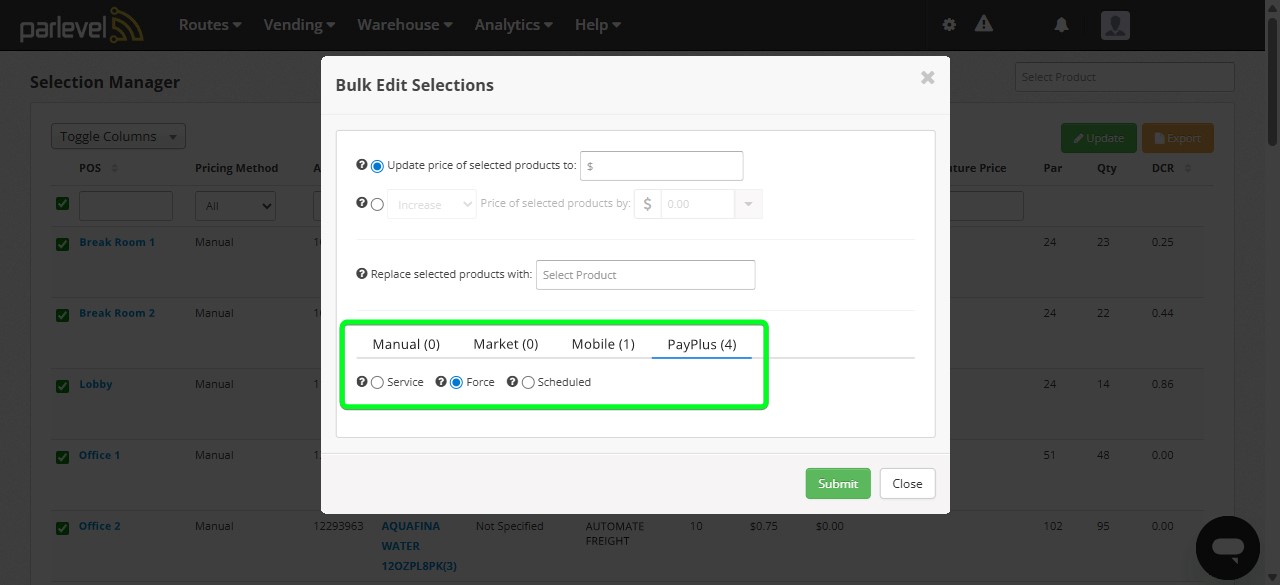This screenshot has width=1280, height=585.
Task: Uncheck the Break Room 1 row checkbox
Action: (62, 244)
